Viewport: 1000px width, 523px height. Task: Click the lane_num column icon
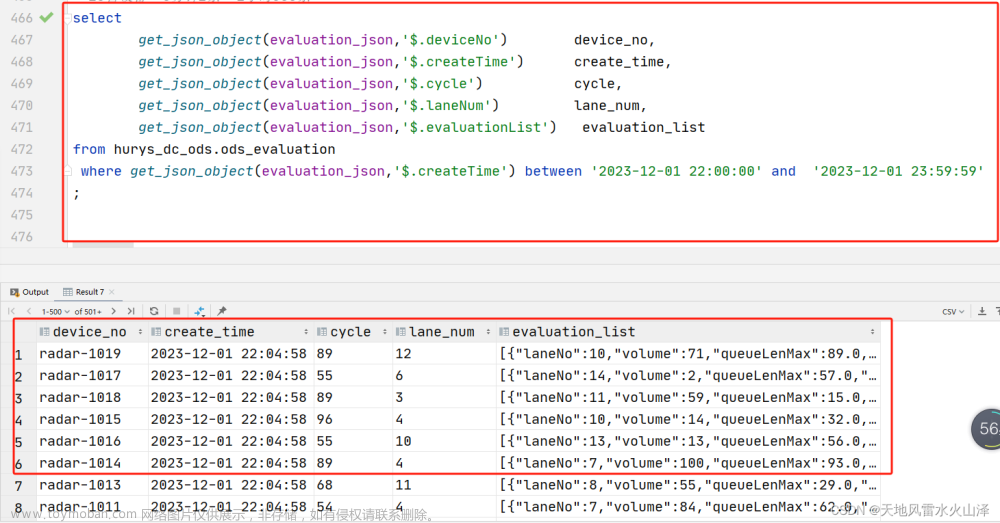tap(401, 332)
